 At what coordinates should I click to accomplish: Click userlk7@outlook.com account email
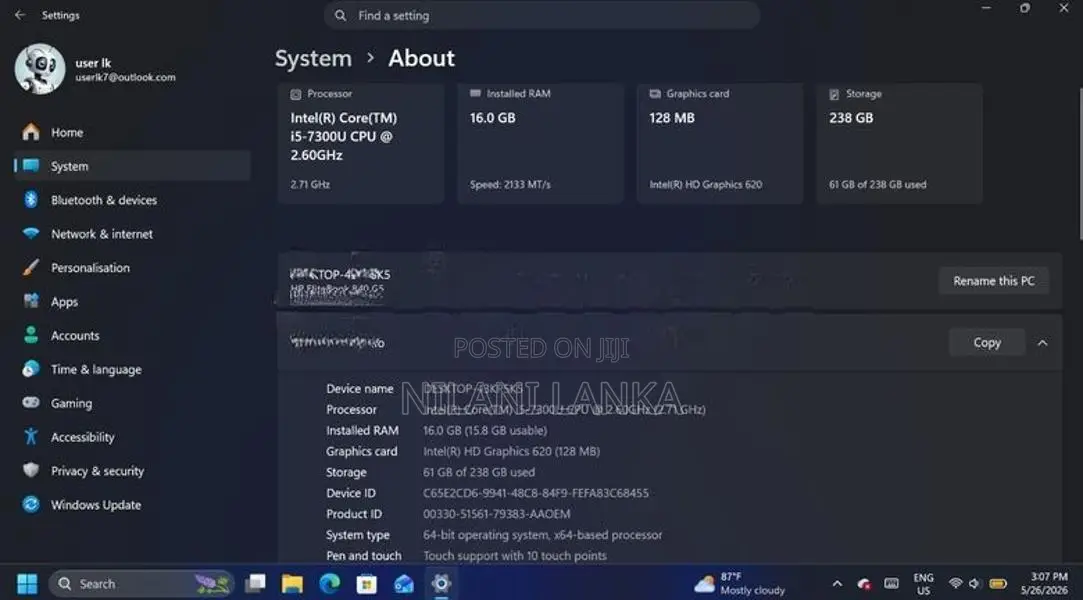[125, 77]
